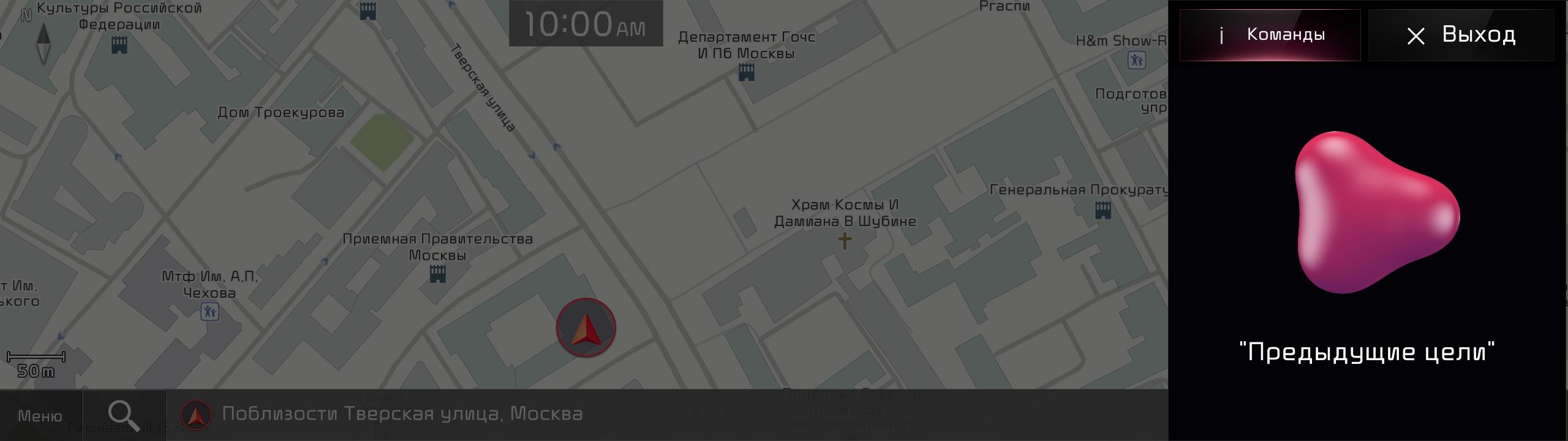Click the north compass indicator
Screen dimensions: 1568x441
tap(43, 43)
